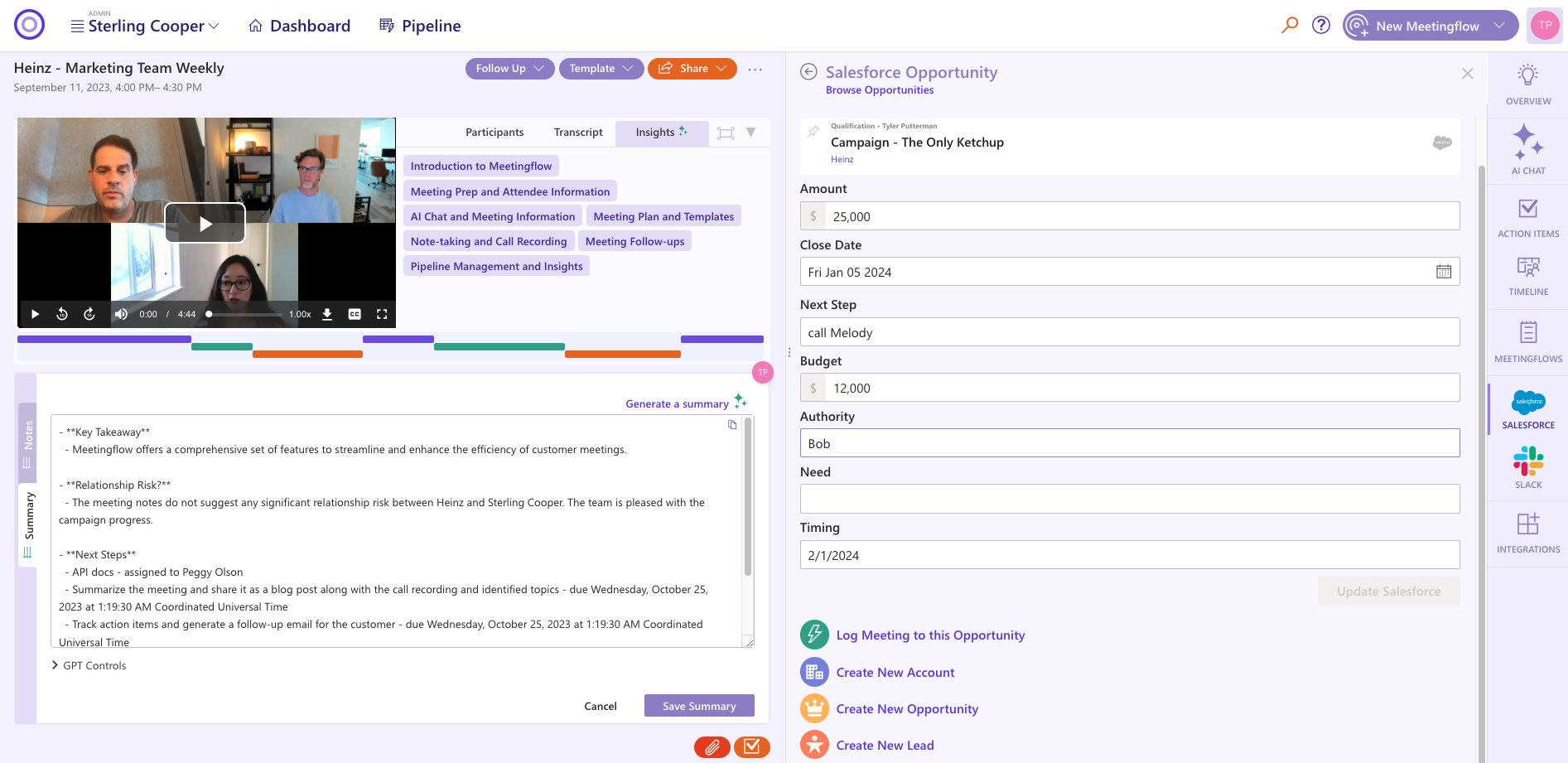Switch to the Participants tab
This screenshot has width=1568, height=763.
point(495,133)
